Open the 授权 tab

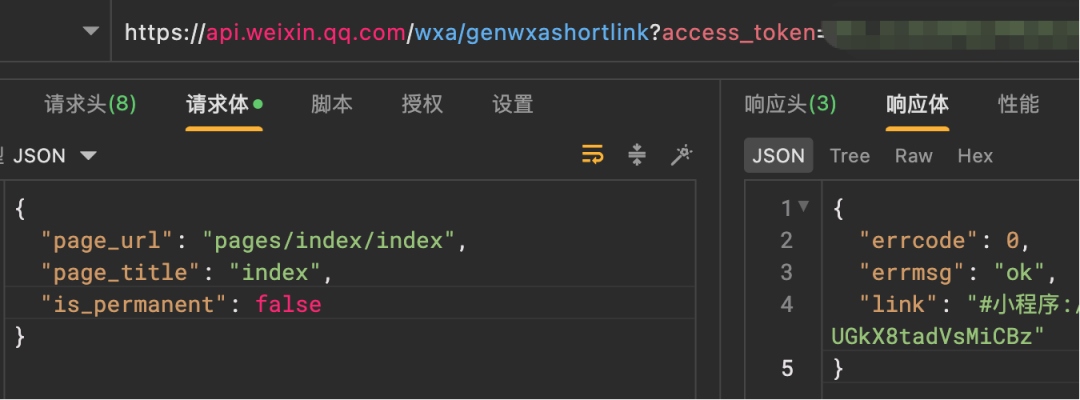click(x=422, y=104)
